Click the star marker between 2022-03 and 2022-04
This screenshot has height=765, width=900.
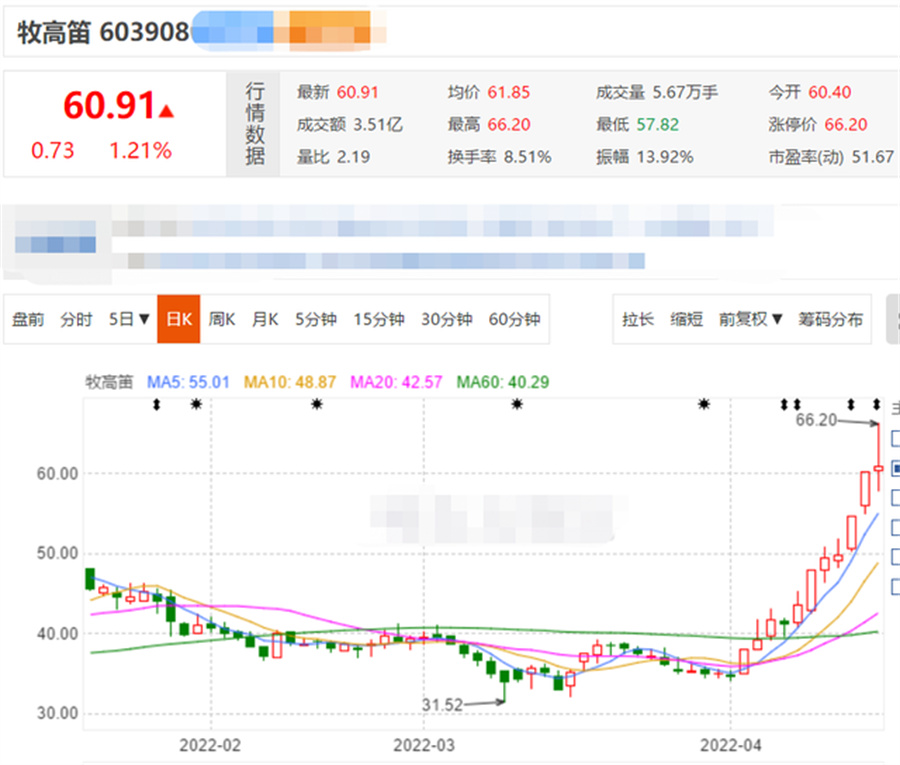[517, 404]
